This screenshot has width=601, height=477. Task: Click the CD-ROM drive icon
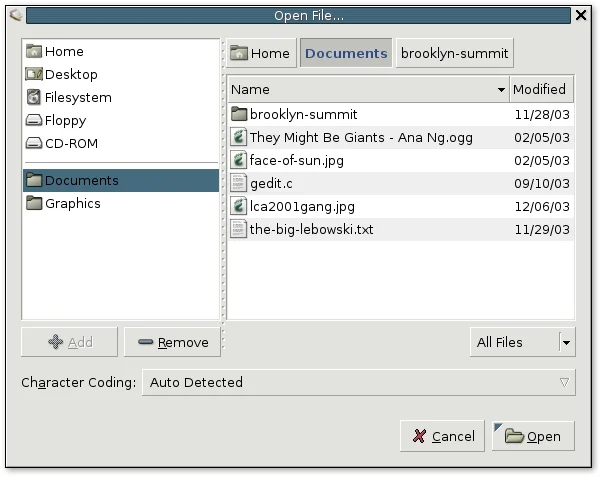click(34, 143)
